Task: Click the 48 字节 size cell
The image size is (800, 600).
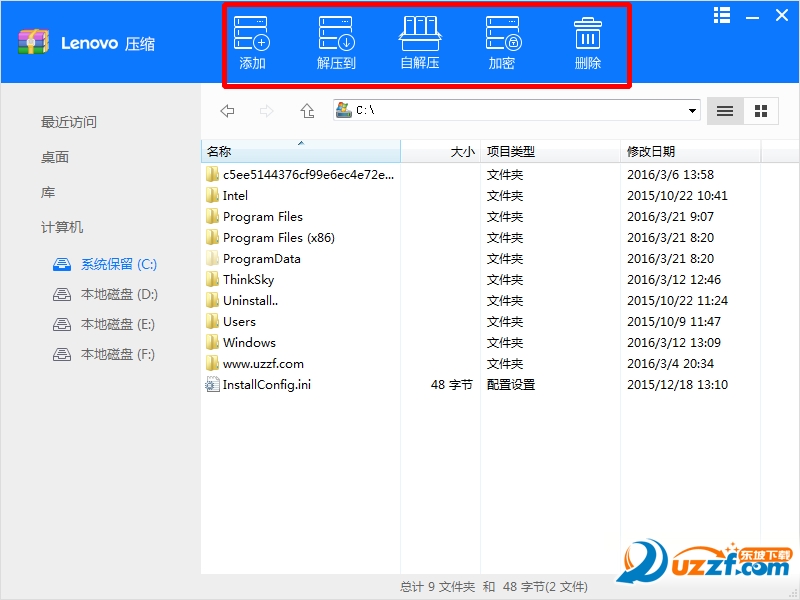Action: (452, 385)
